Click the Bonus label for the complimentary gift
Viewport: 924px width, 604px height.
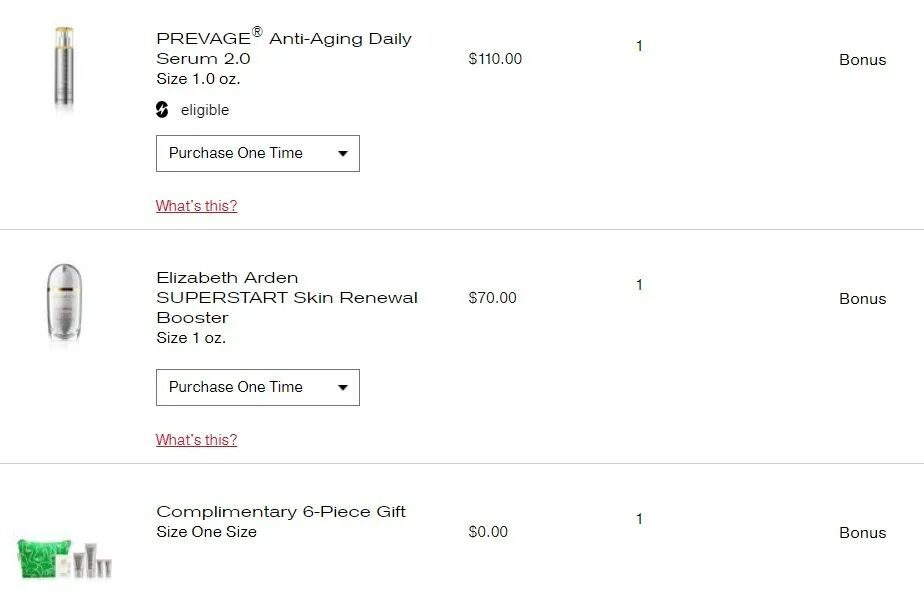pyautogui.click(x=862, y=533)
